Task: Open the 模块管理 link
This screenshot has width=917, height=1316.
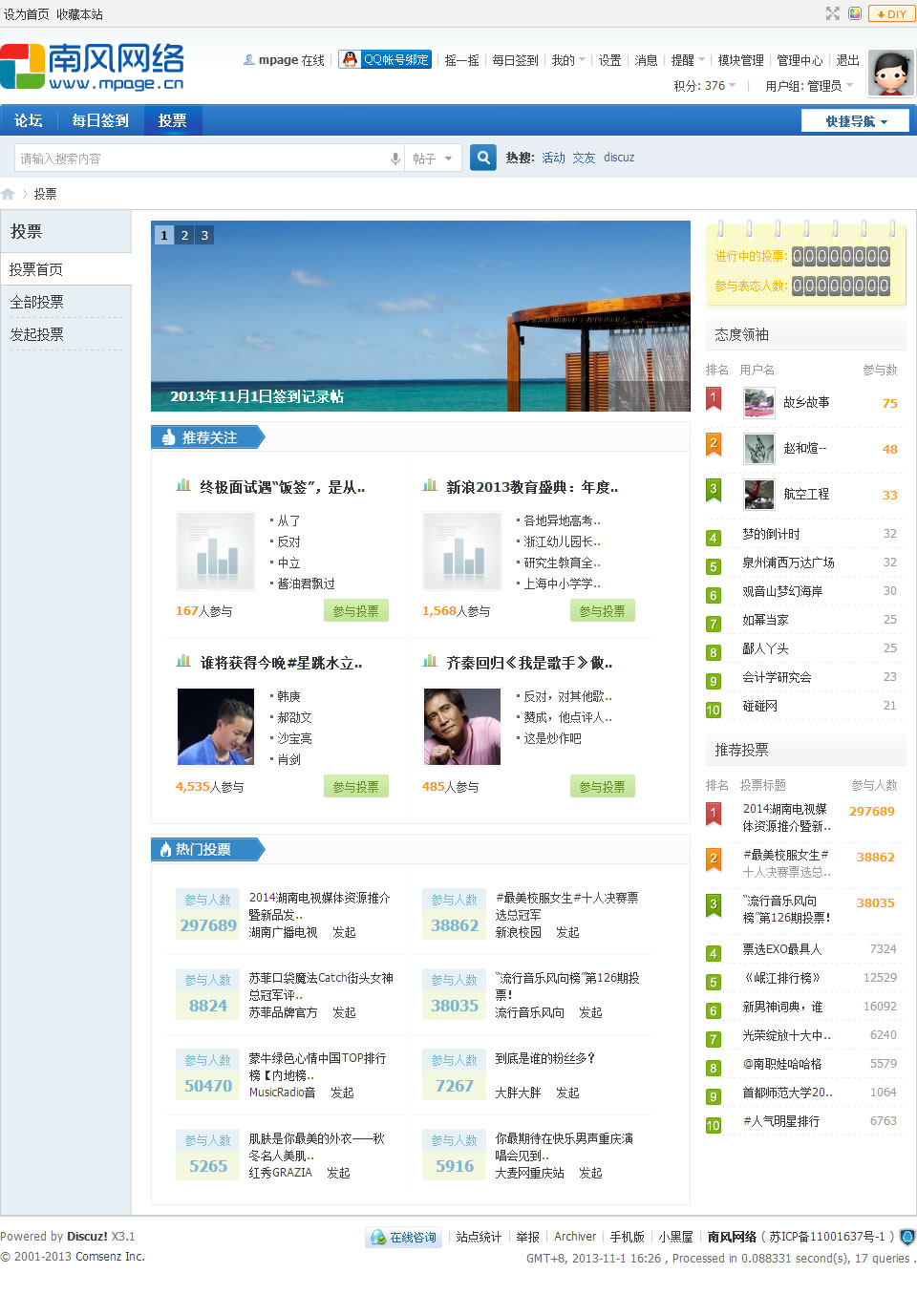Action: click(x=741, y=60)
